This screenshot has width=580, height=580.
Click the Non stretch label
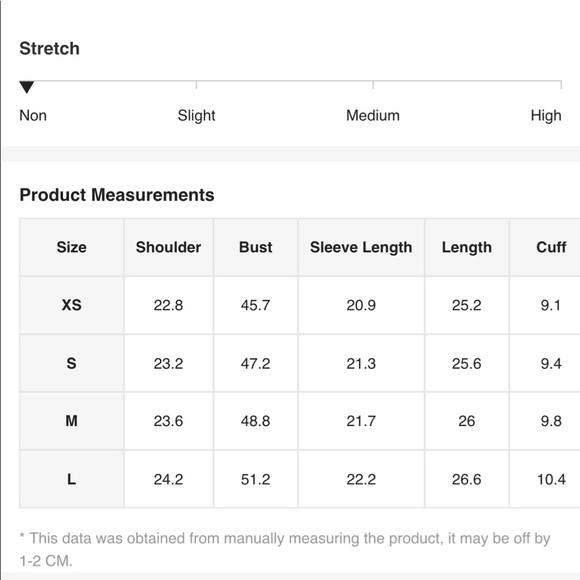tap(33, 115)
